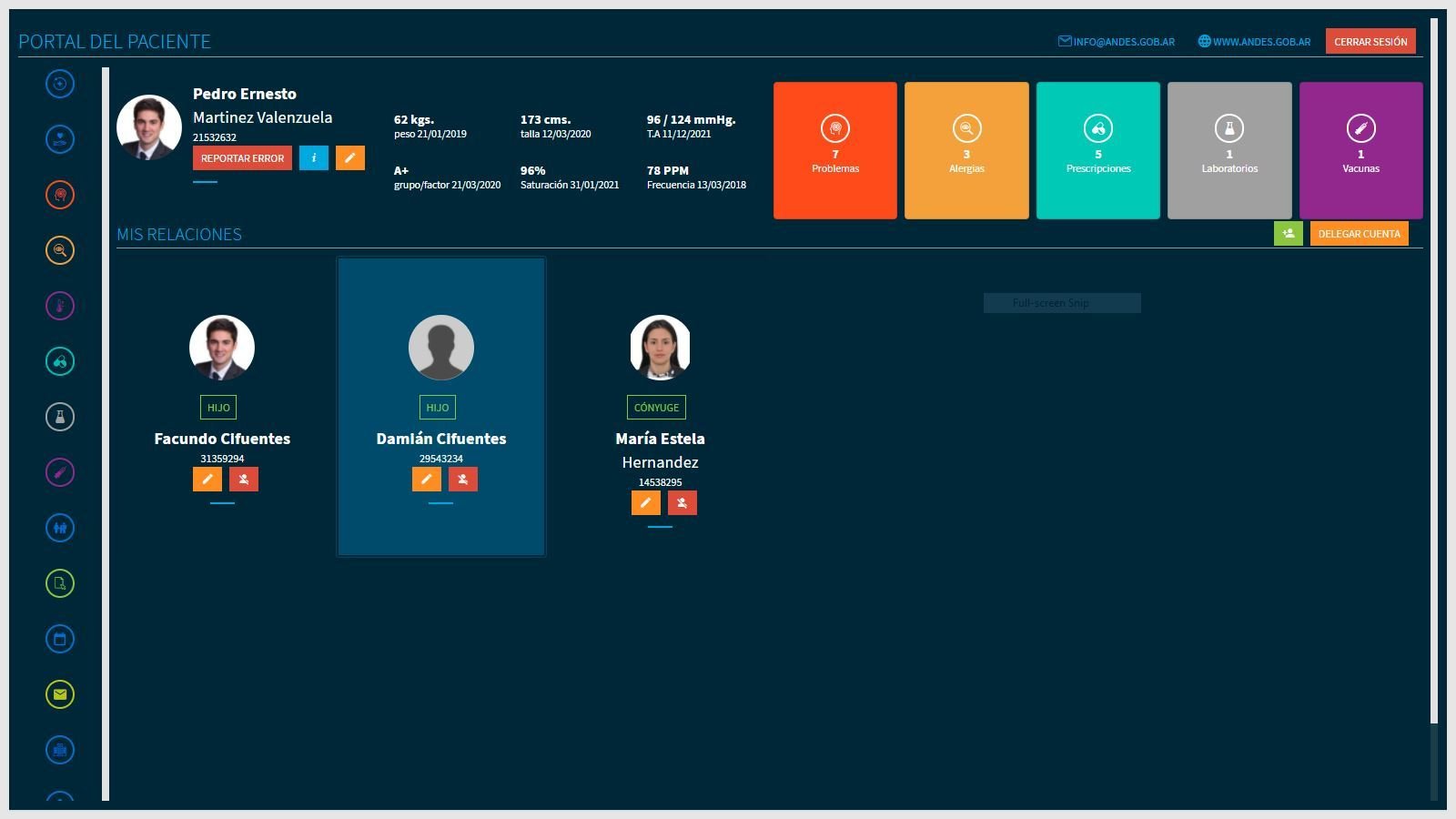
Task: Open the blue hospital building sidebar icon
Action: 60,750
